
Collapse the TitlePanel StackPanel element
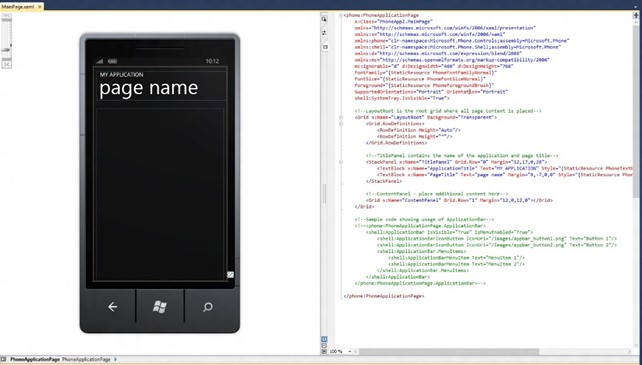[x=341, y=162]
